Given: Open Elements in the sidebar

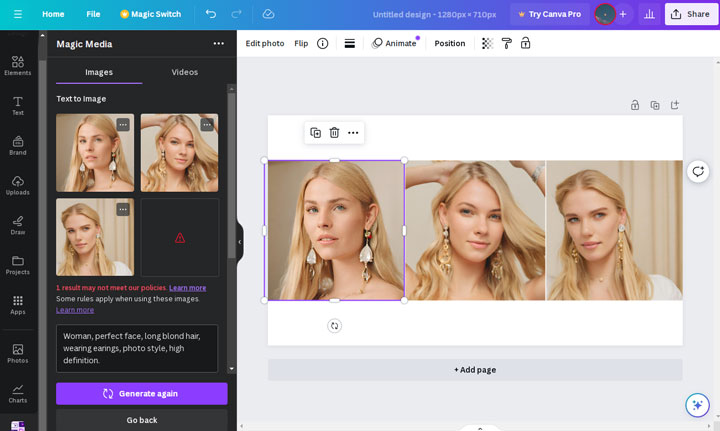Looking at the screenshot, I should click(18, 66).
